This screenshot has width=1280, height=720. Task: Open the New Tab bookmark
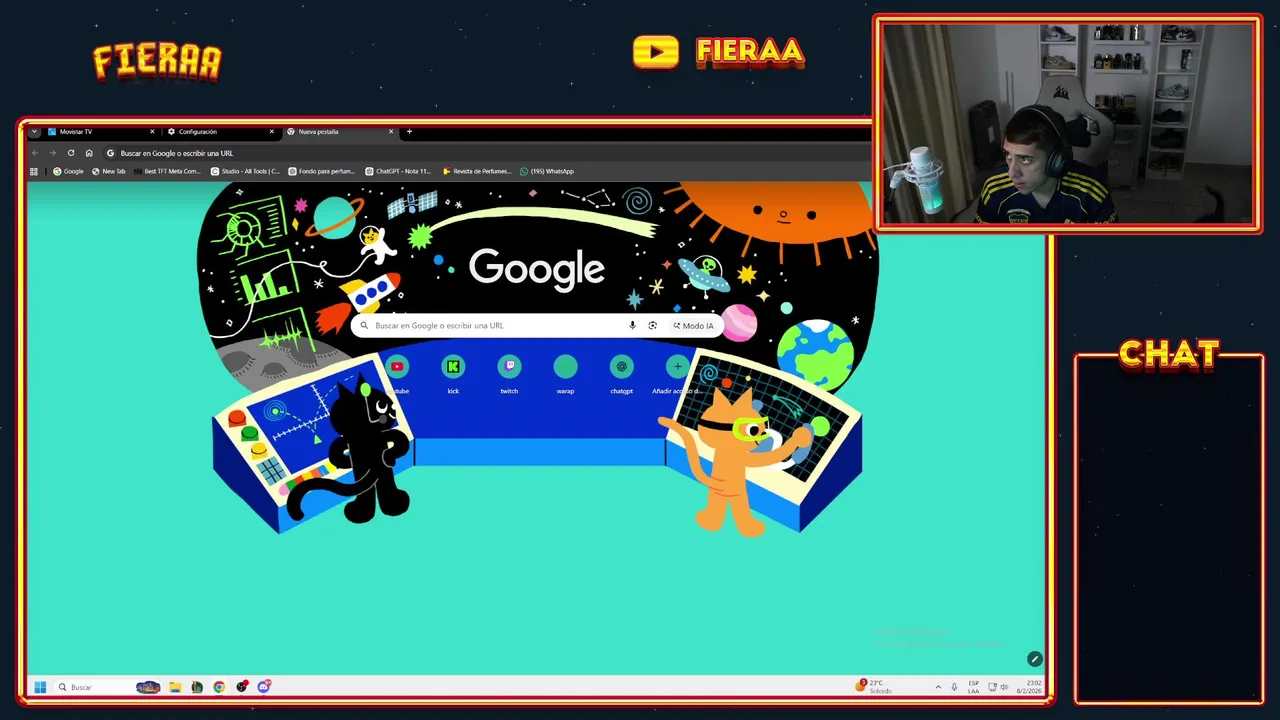pyautogui.click(x=109, y=171)
